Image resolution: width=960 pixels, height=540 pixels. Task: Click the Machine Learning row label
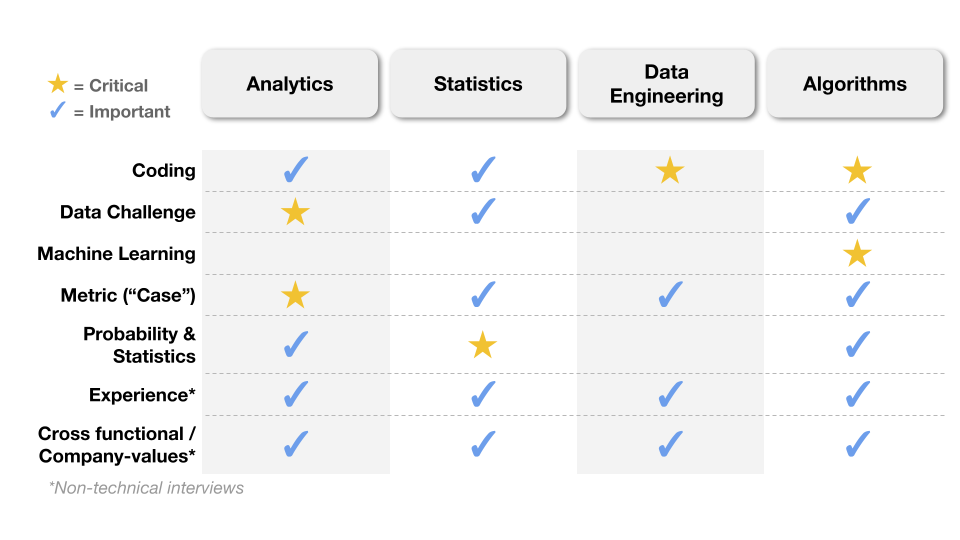pyautogui.click(x=116, y=253)
